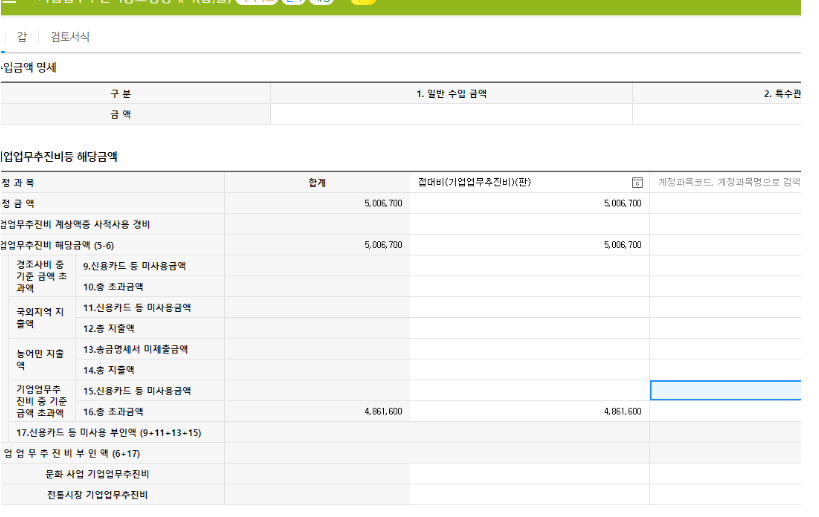Select 접대비 value in 해당금액 (5-6) row
Viewport: 819px width, 517px height.
(529, 244)
